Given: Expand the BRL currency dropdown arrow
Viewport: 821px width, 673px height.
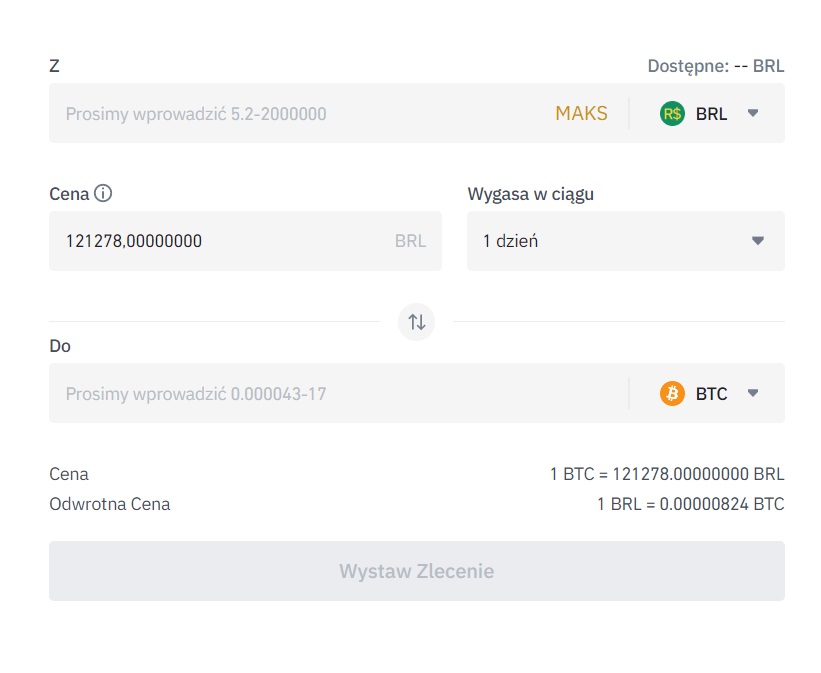Looking at the screenshot, I should [753, 113].
